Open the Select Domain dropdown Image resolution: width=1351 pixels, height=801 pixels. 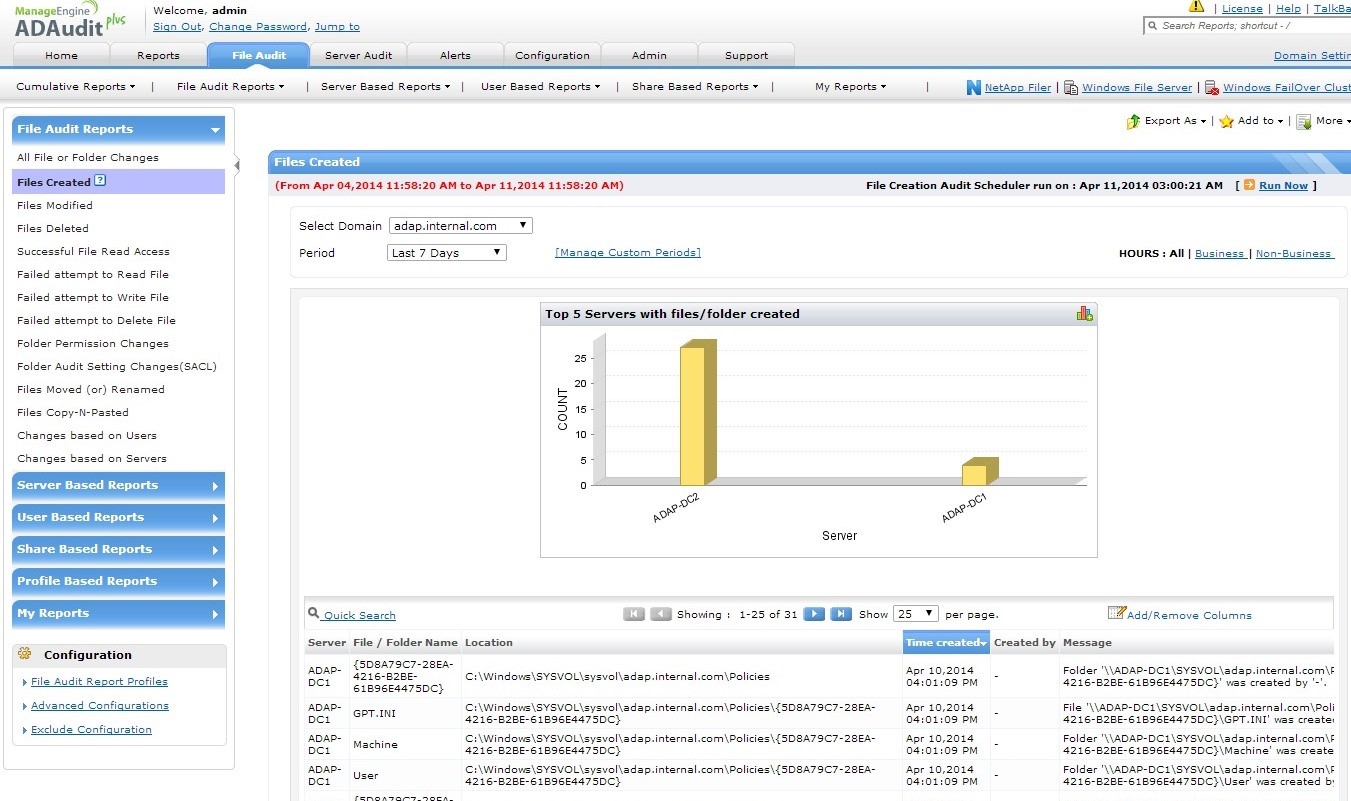click(461, 226)
